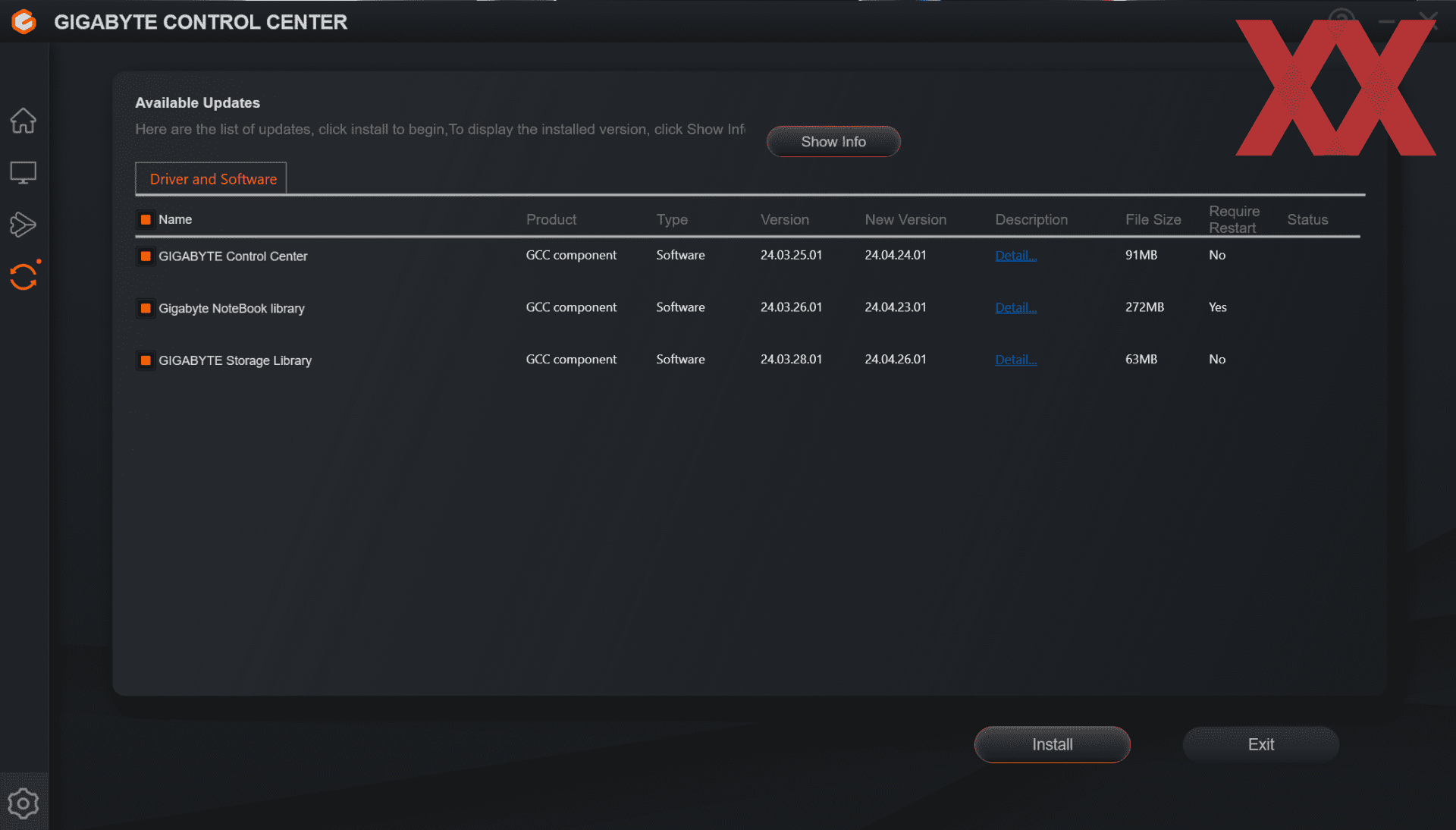
Task: Click the Require Restart column header
Action: (1234, 220)
